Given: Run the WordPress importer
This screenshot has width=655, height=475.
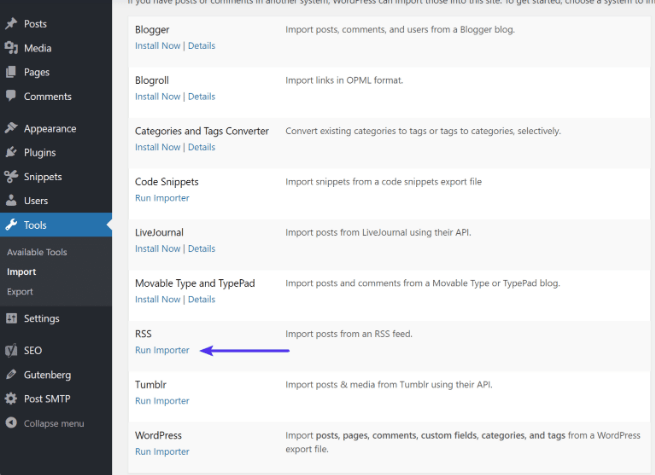Looking at the screenshot, I should click(162, 452).
